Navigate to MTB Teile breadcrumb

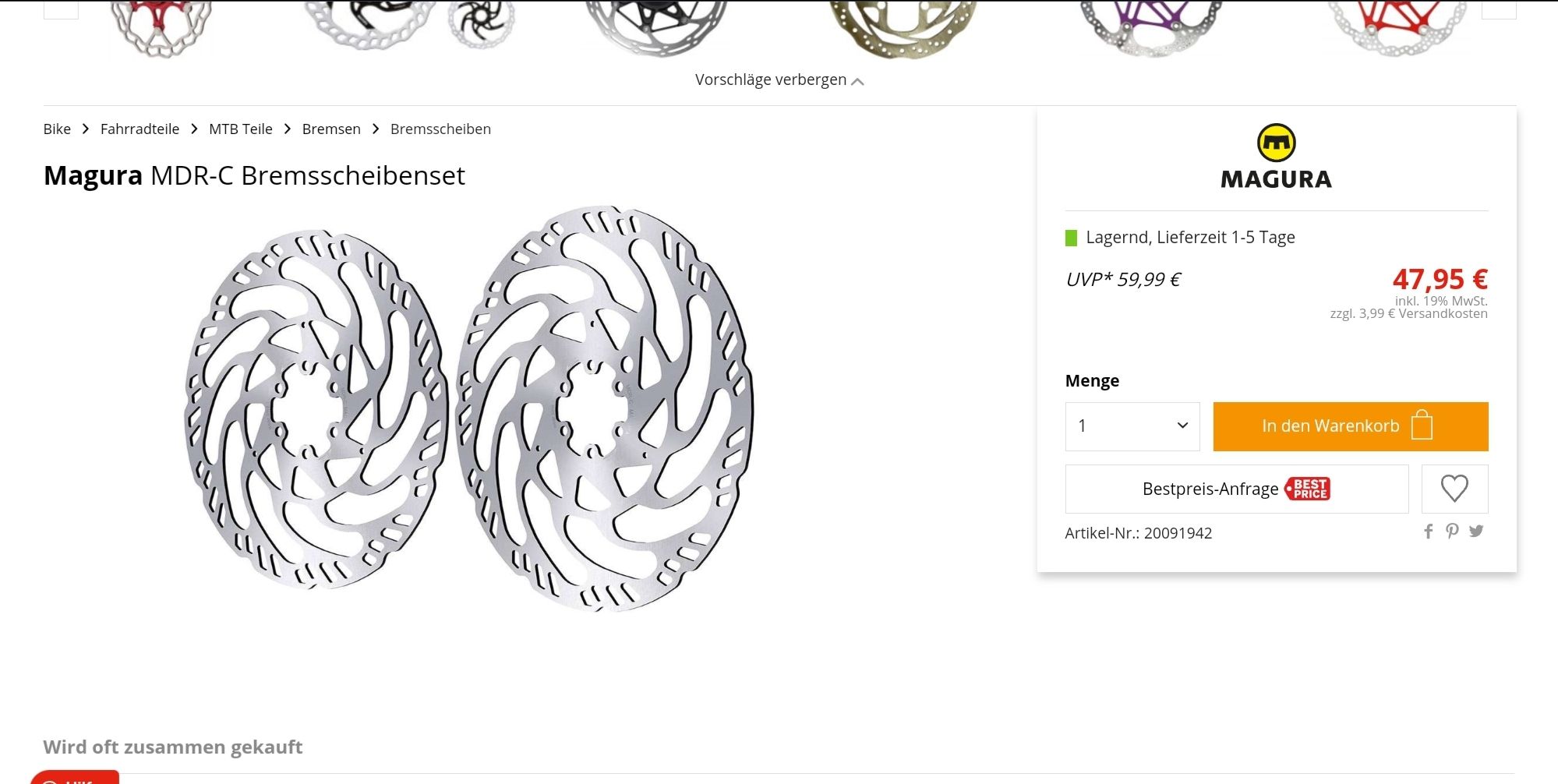click(241, 129)
